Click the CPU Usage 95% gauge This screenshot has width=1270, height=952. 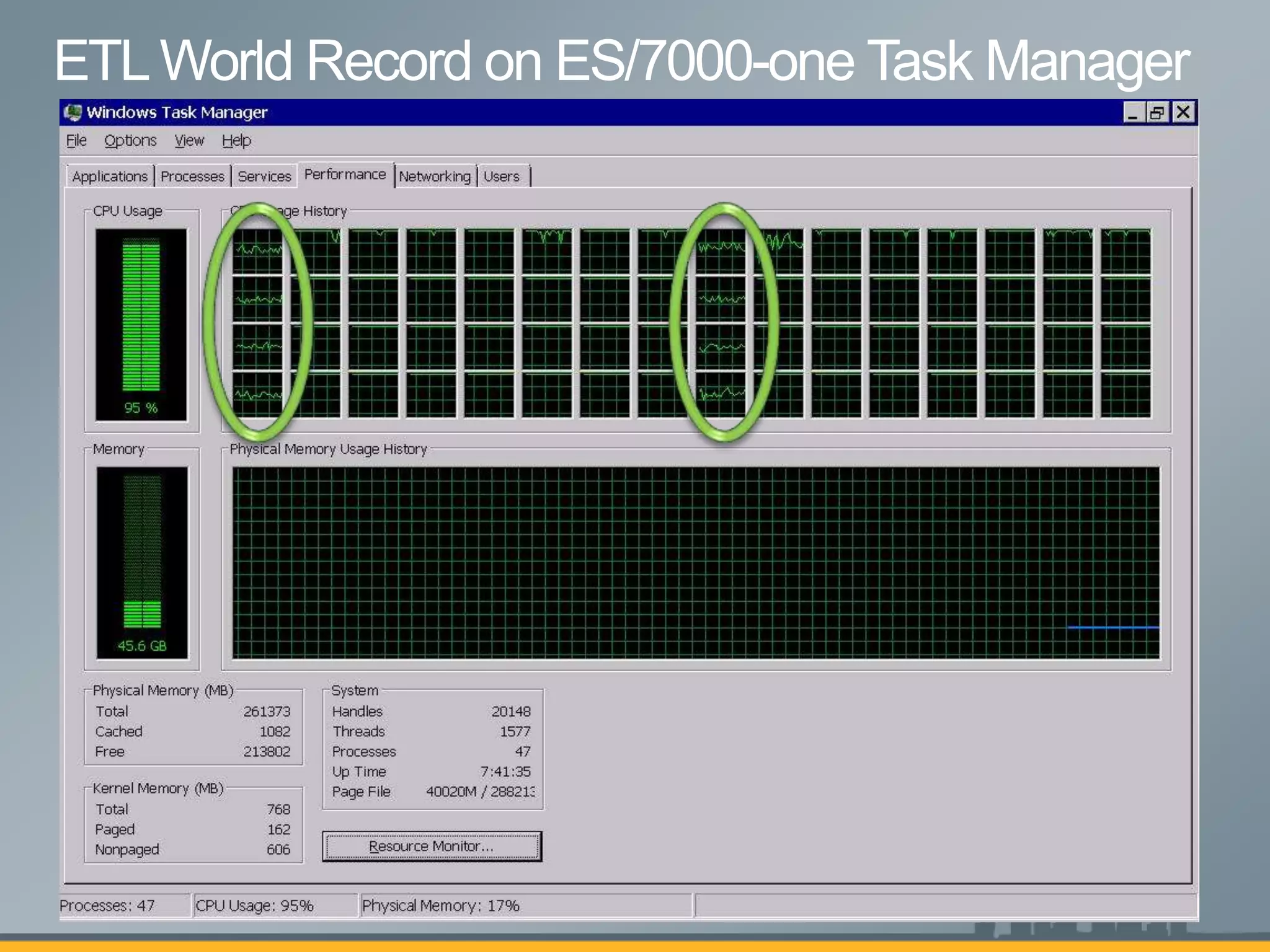click(141, 324)
